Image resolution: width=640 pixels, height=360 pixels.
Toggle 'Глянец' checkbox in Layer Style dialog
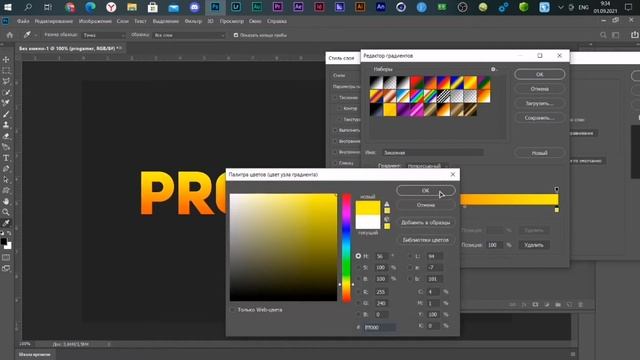335,163
